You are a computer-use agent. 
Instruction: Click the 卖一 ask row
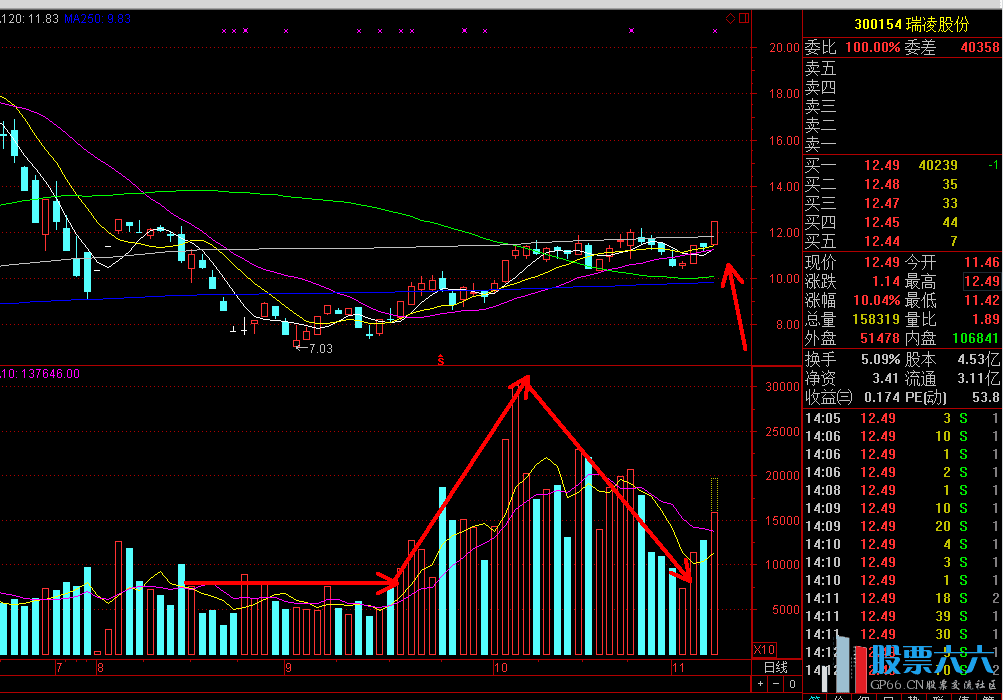[x=902, y=144]
